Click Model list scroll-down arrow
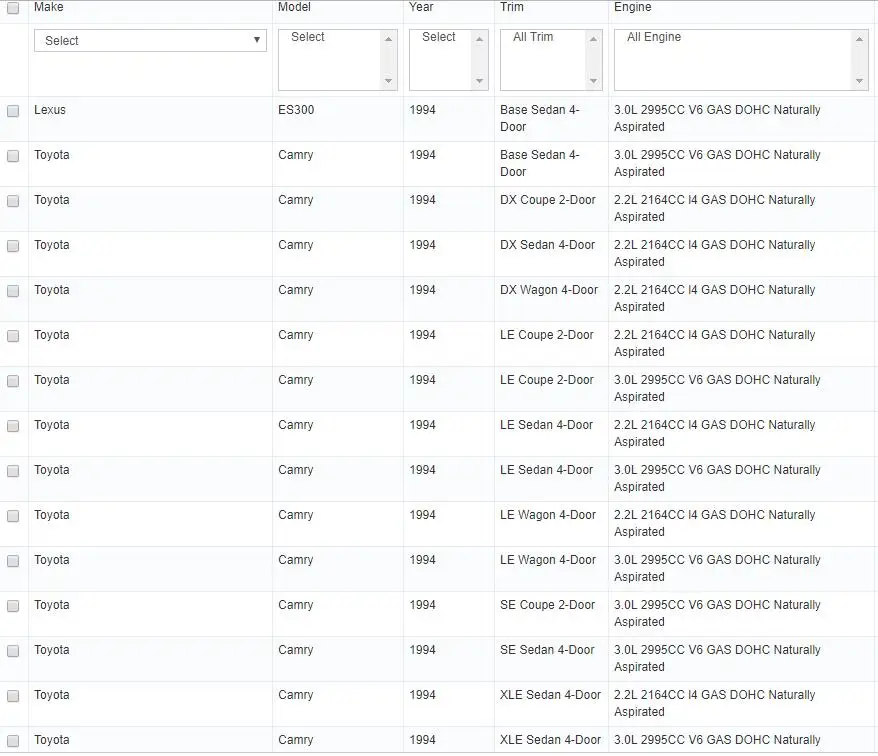 click(x=389, y=81)
